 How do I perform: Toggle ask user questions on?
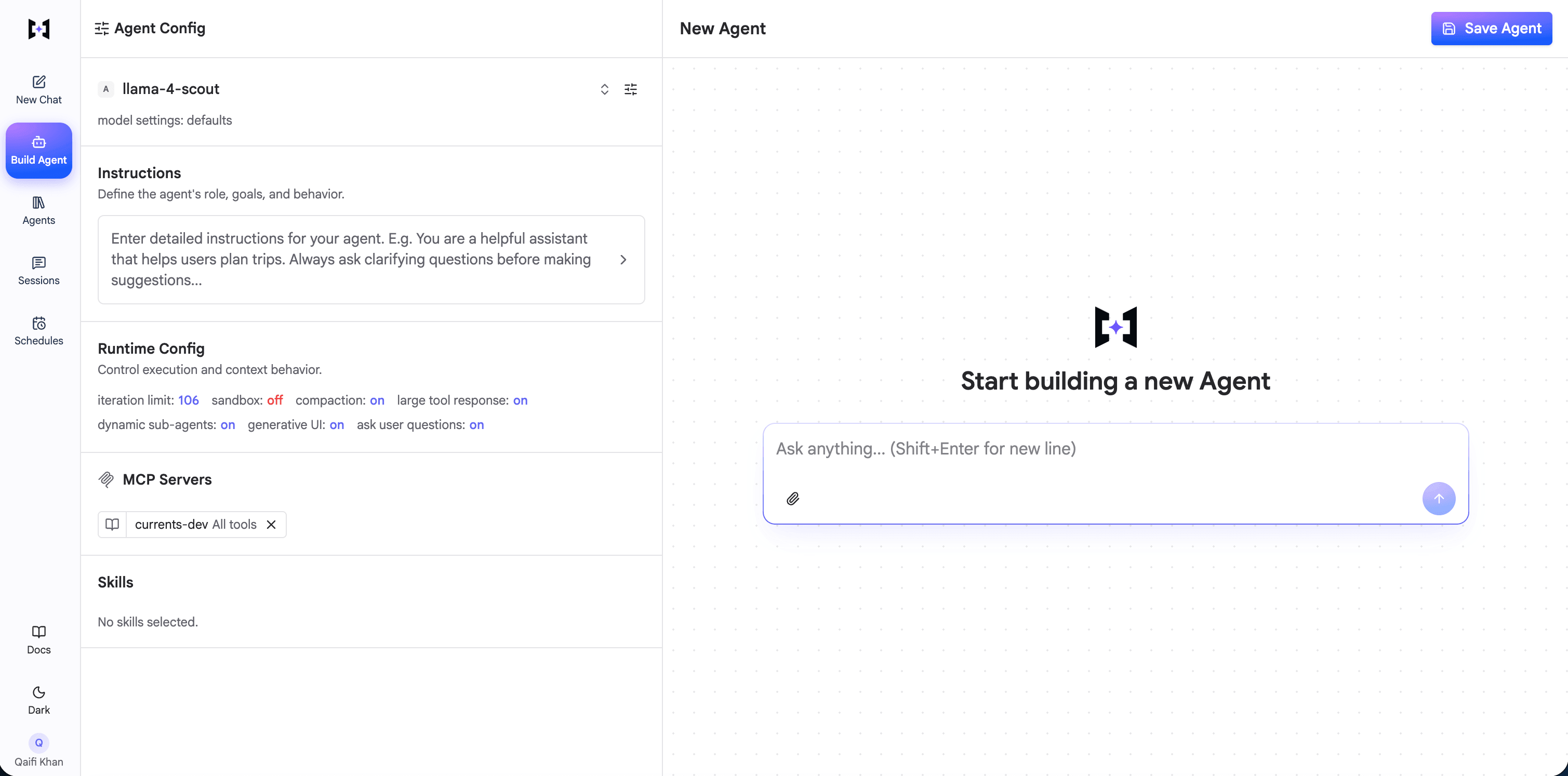(477, 424)
